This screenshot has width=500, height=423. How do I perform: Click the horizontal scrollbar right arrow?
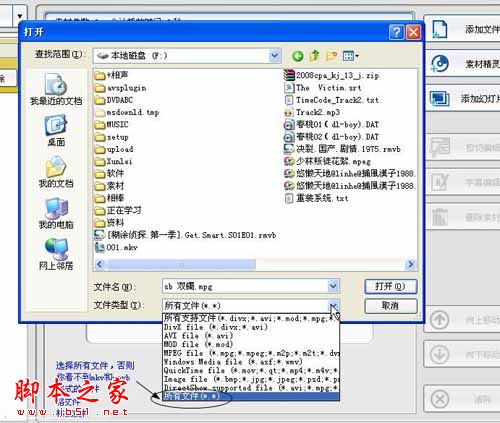[x=411, y=264]
